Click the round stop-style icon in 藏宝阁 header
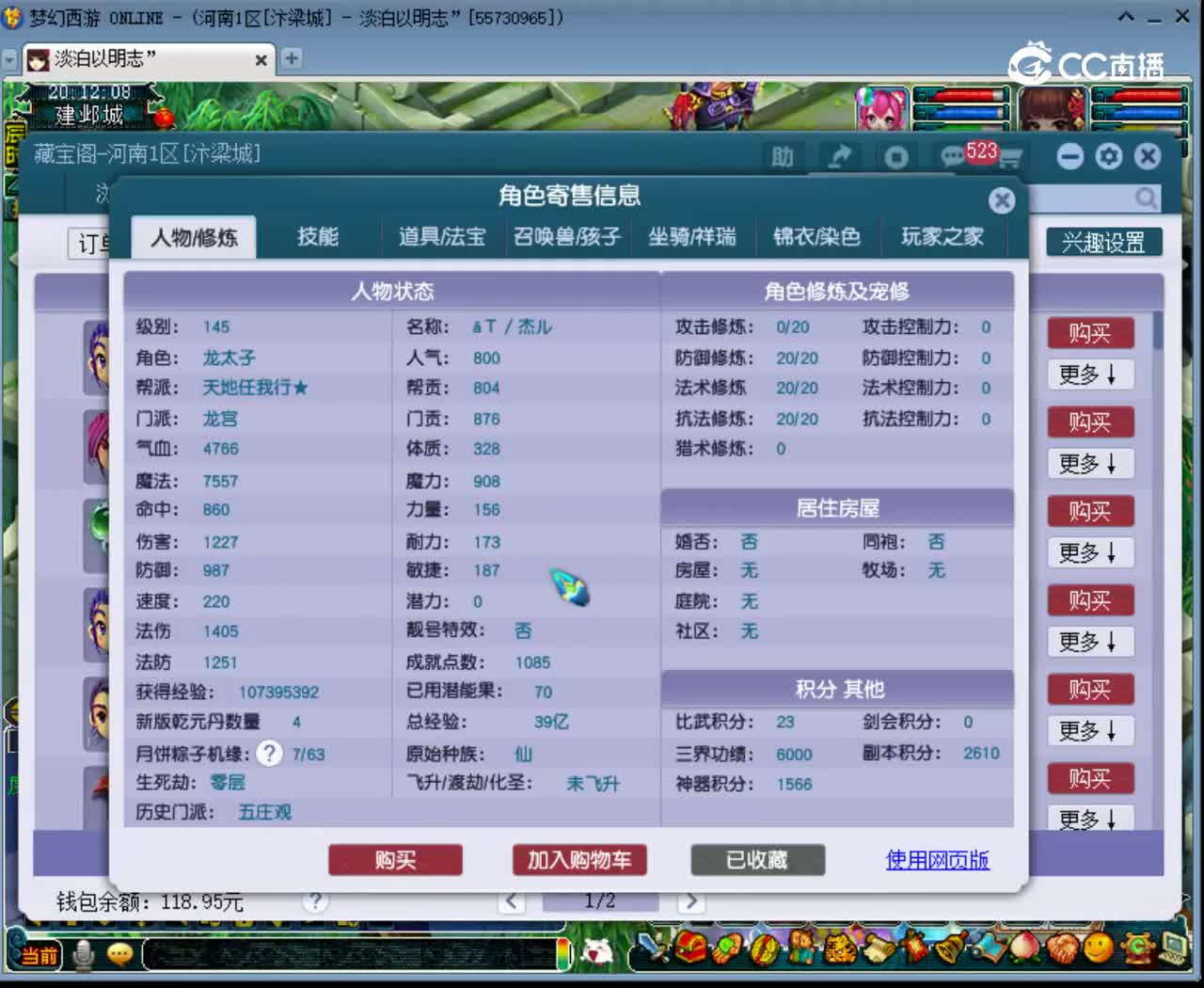1204x988 pixels. pyautogui.click(x=895, y=157)
